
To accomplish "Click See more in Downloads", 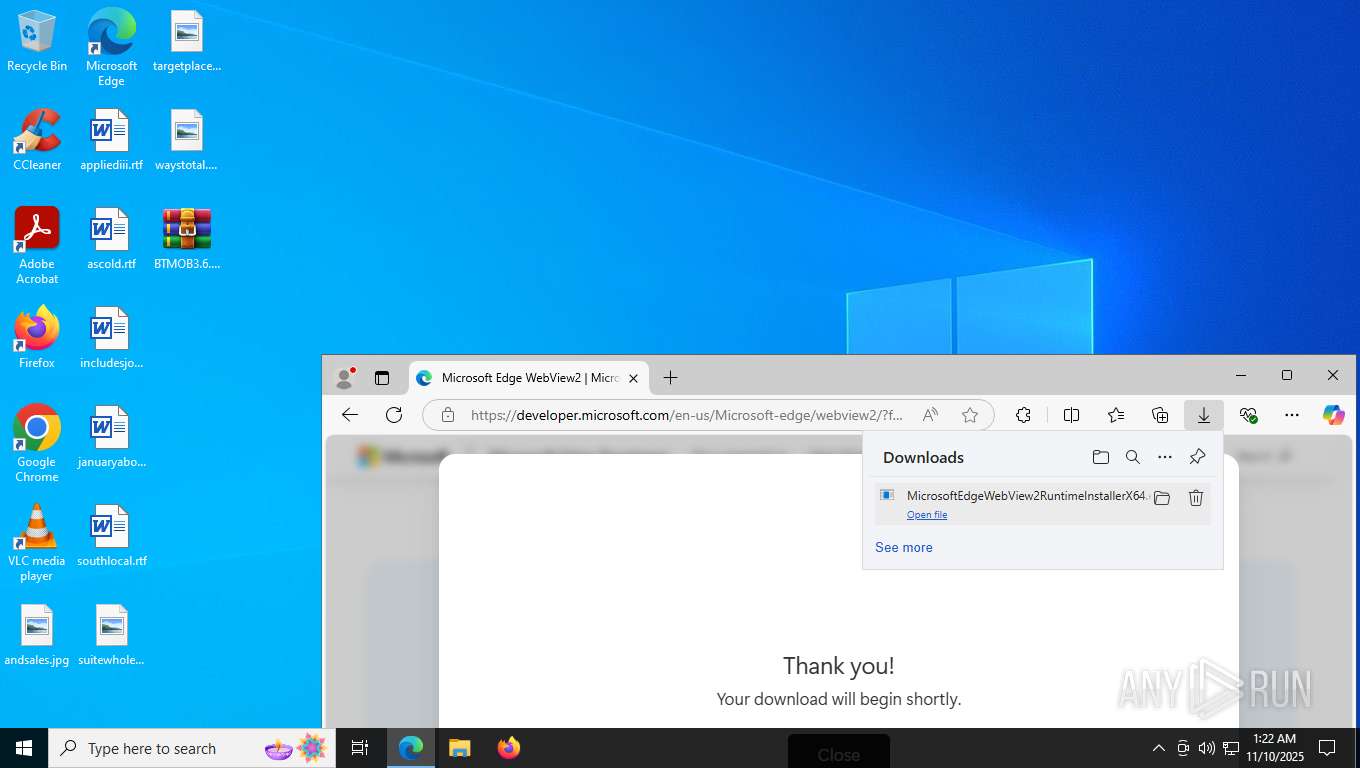I will pyautogui.click(x=904, y=547).
